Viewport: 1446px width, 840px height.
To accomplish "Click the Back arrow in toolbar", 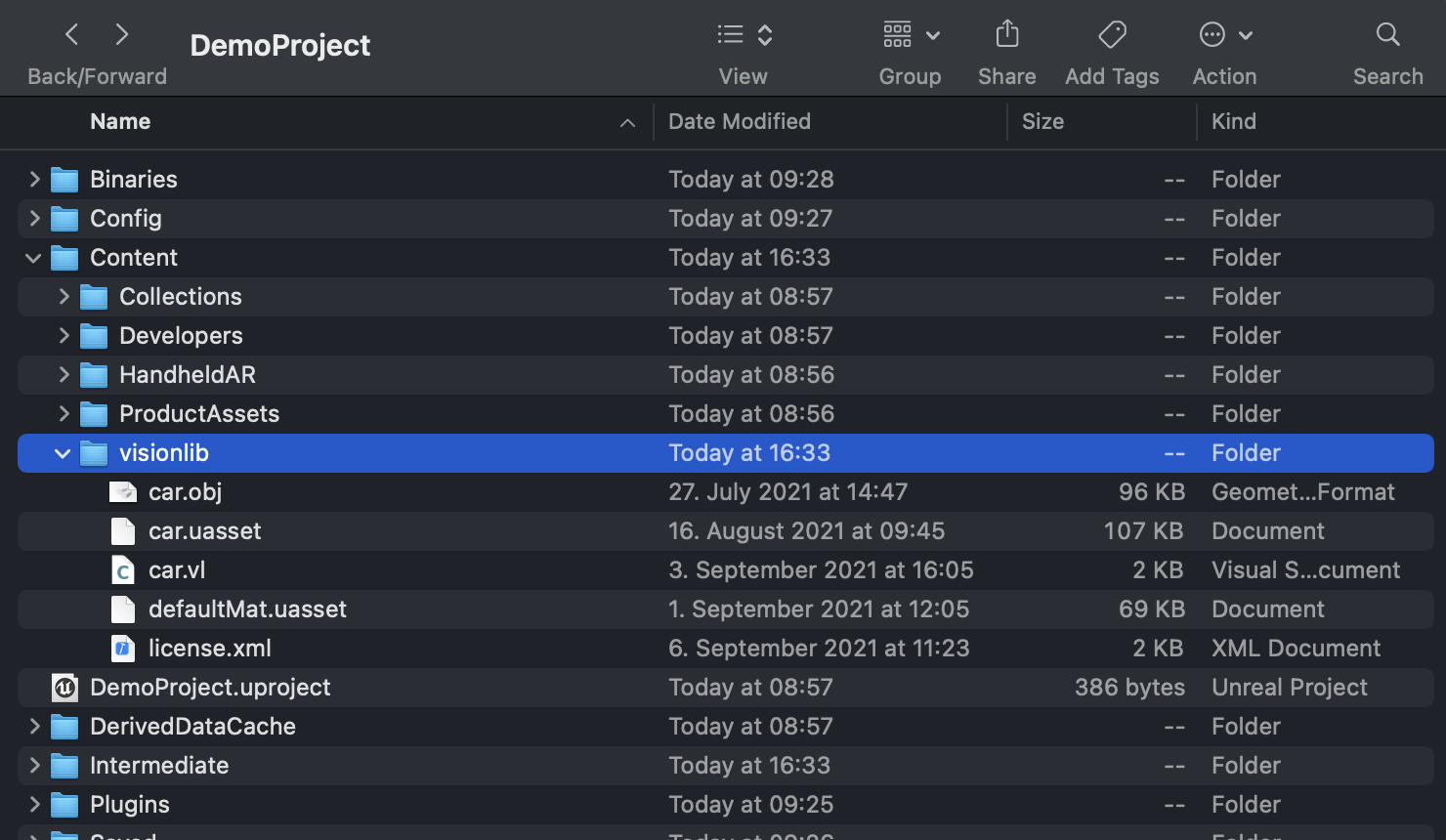I will click(72, 35).
